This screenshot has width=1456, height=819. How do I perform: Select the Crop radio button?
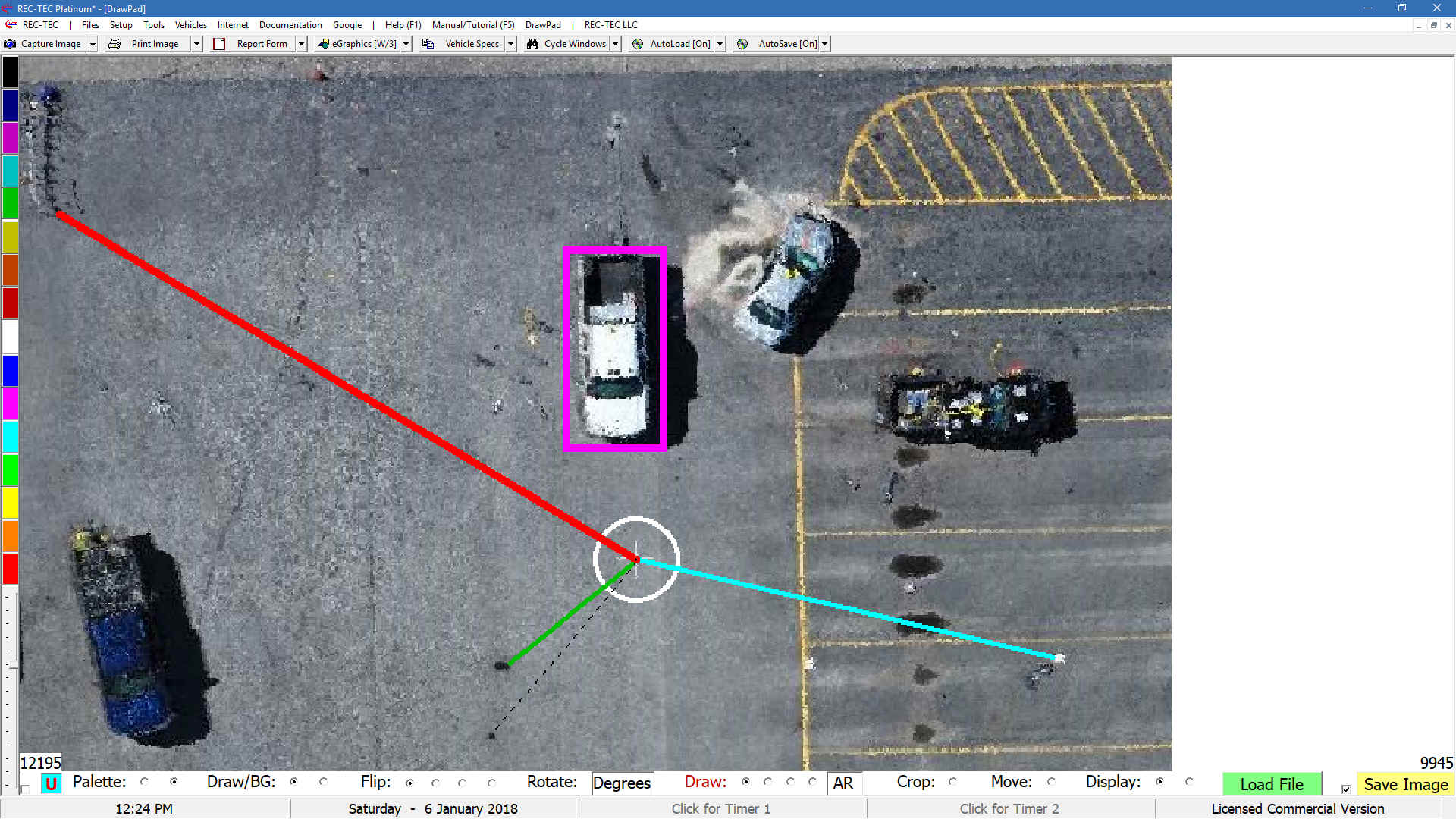[952, 782]
